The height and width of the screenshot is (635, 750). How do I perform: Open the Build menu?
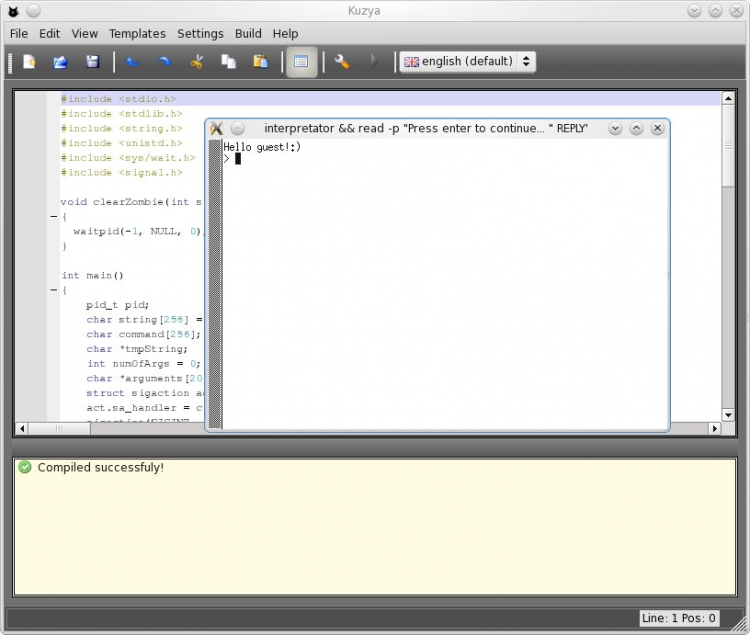248,33
